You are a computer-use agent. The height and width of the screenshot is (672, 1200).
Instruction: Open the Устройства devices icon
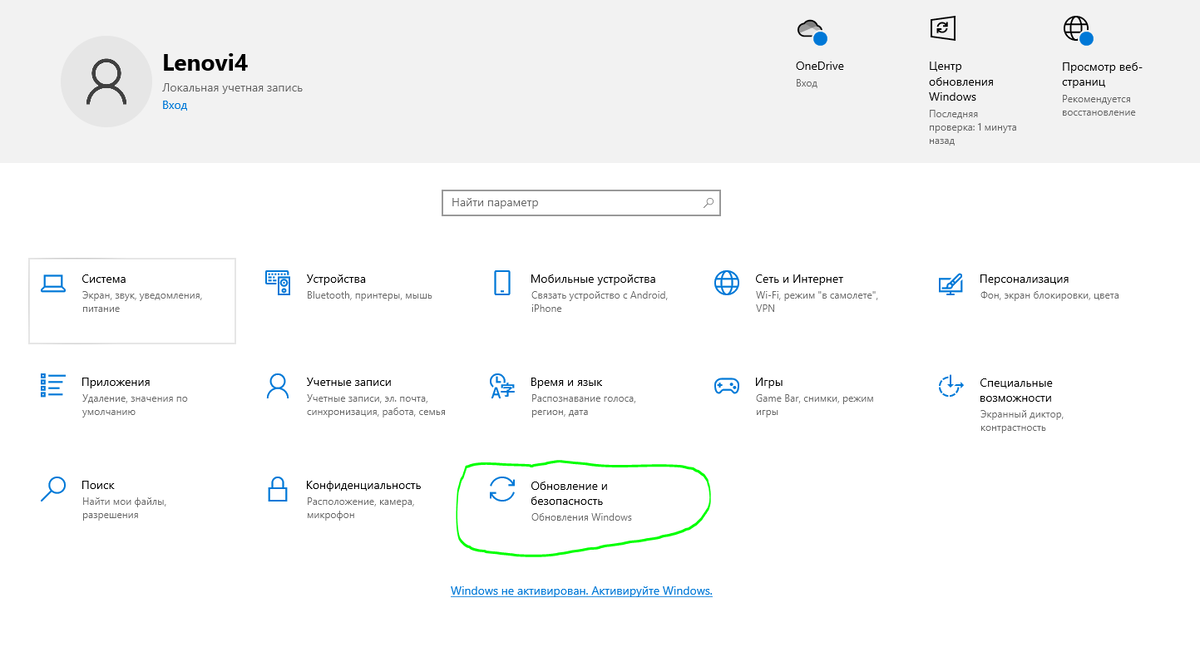[278, 282]
